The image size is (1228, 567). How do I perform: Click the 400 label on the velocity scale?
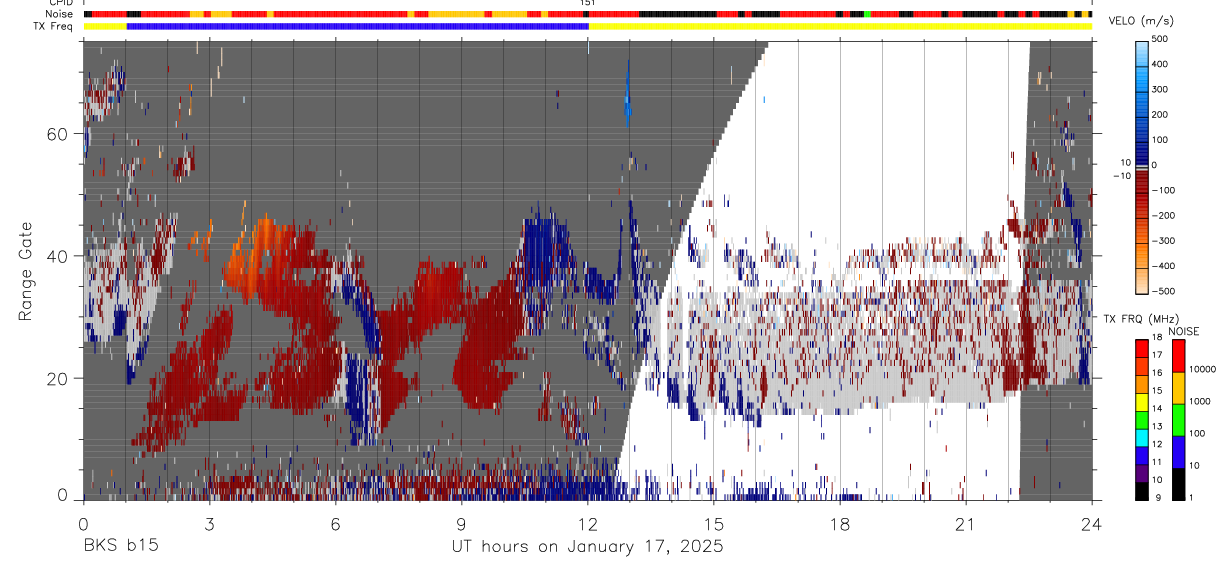[x=1161, y=64]
